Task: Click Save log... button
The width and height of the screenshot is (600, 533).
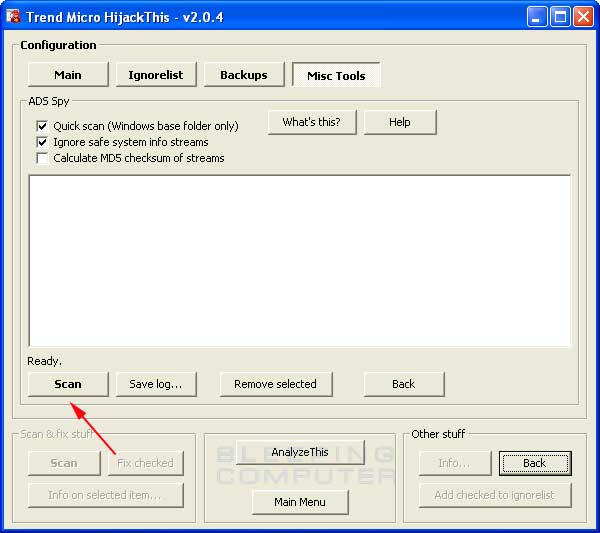Action: tap(156, 384)
